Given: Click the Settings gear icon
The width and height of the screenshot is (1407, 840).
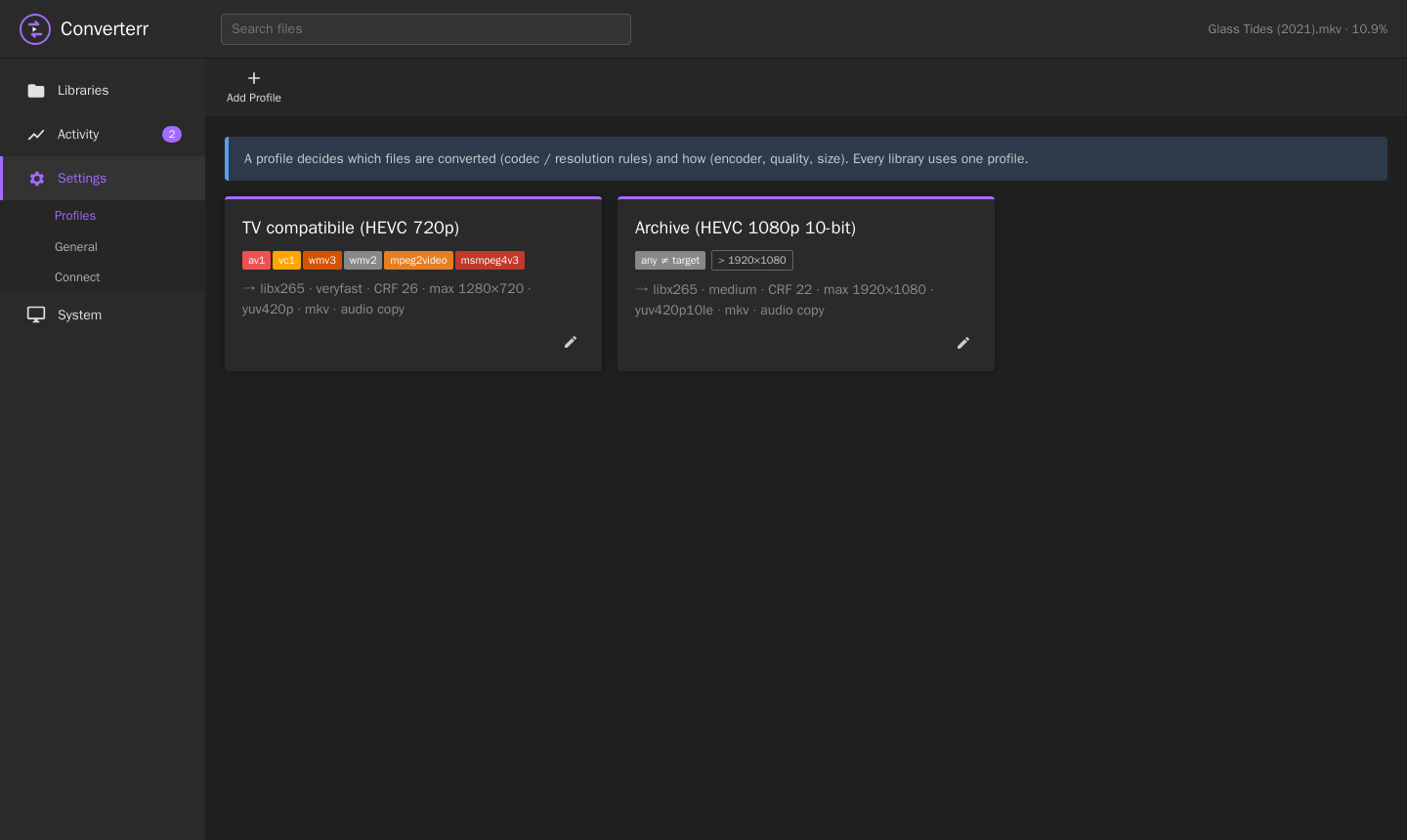Looking at the screenshot, I should click(37, 179).
